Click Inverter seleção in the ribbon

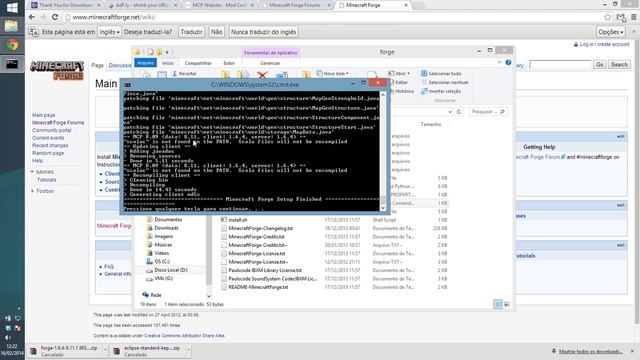pyautogui.click(x=441, y=91)
